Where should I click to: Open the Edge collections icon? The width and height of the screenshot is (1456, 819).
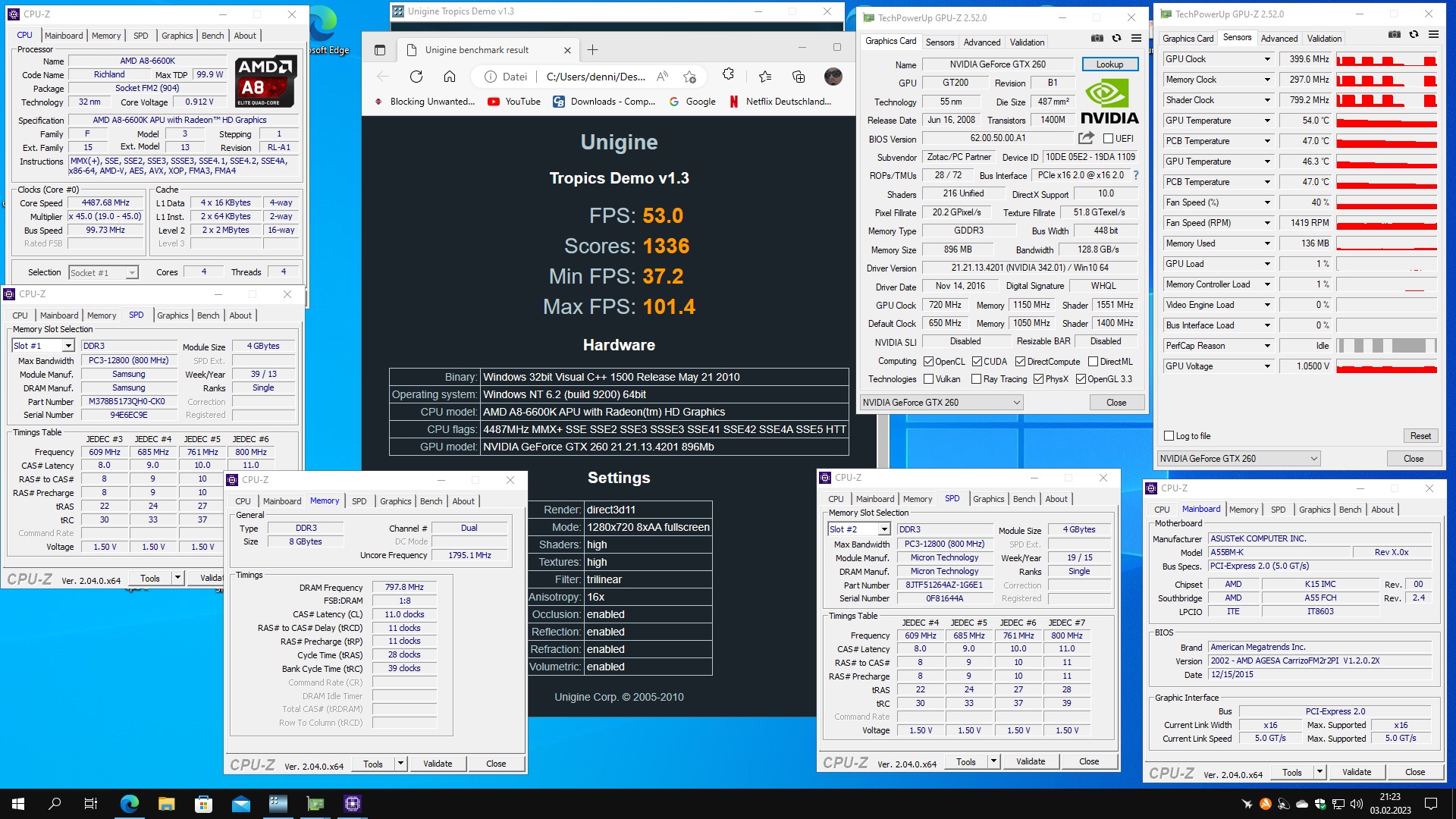(x=799, y=77)
